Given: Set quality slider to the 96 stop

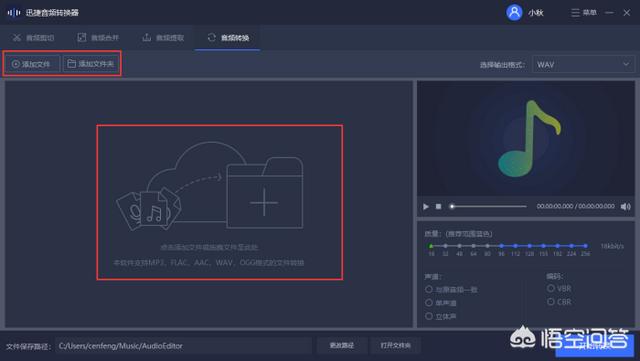Looking at the screenshot, I should coord(501,246).
